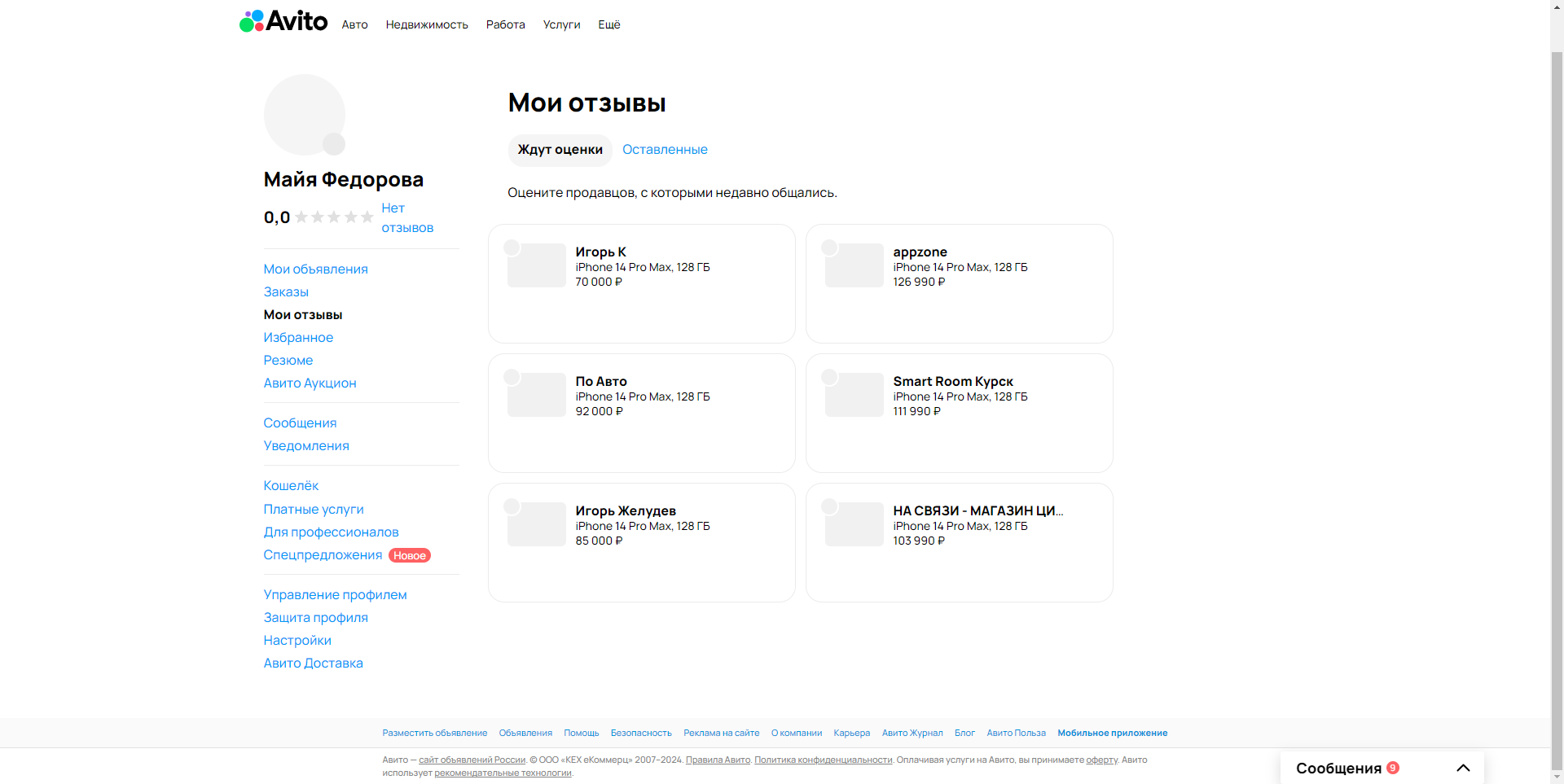Open the Игорь К seller card
Screen dimensions: 1564x784
(642, 283)
